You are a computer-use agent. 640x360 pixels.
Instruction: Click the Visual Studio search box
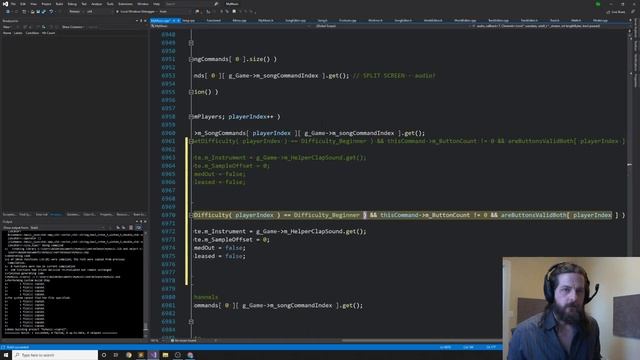188,4
